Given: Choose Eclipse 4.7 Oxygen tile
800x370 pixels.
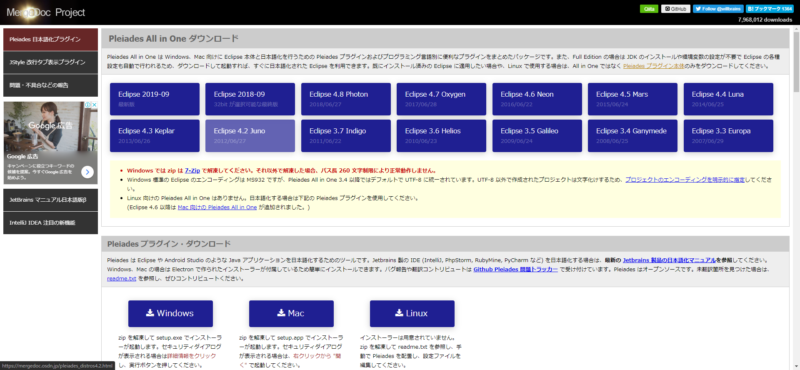Looking at the screenshot, I should 441,99.
